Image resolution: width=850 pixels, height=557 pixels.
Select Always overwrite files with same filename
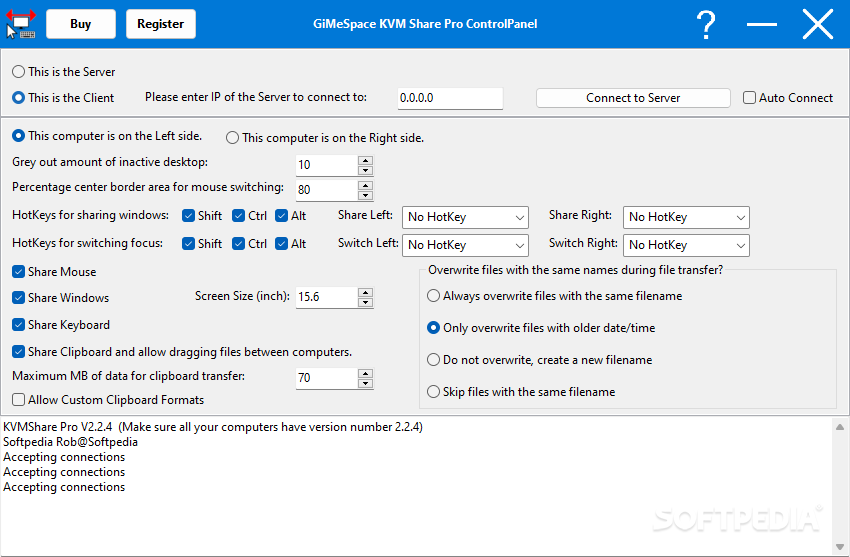click(555, 296)
